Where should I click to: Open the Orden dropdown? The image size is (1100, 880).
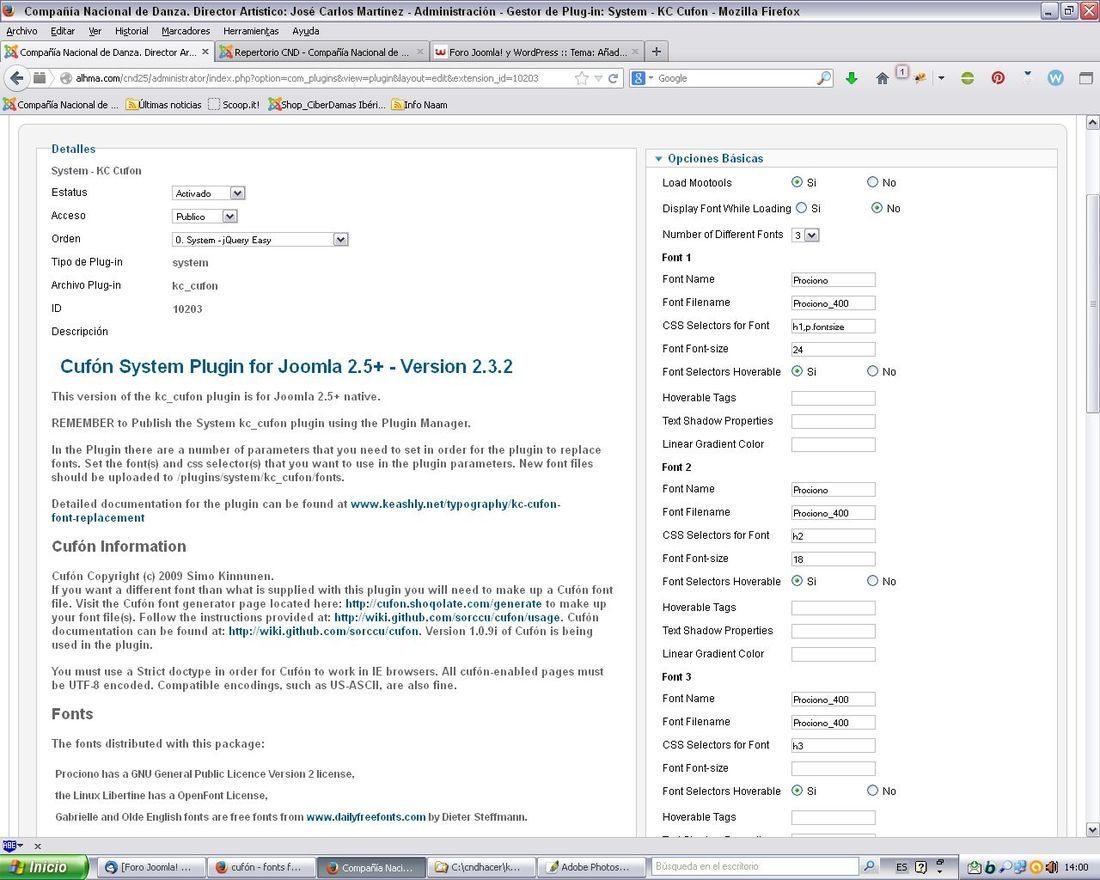[260, 239]
